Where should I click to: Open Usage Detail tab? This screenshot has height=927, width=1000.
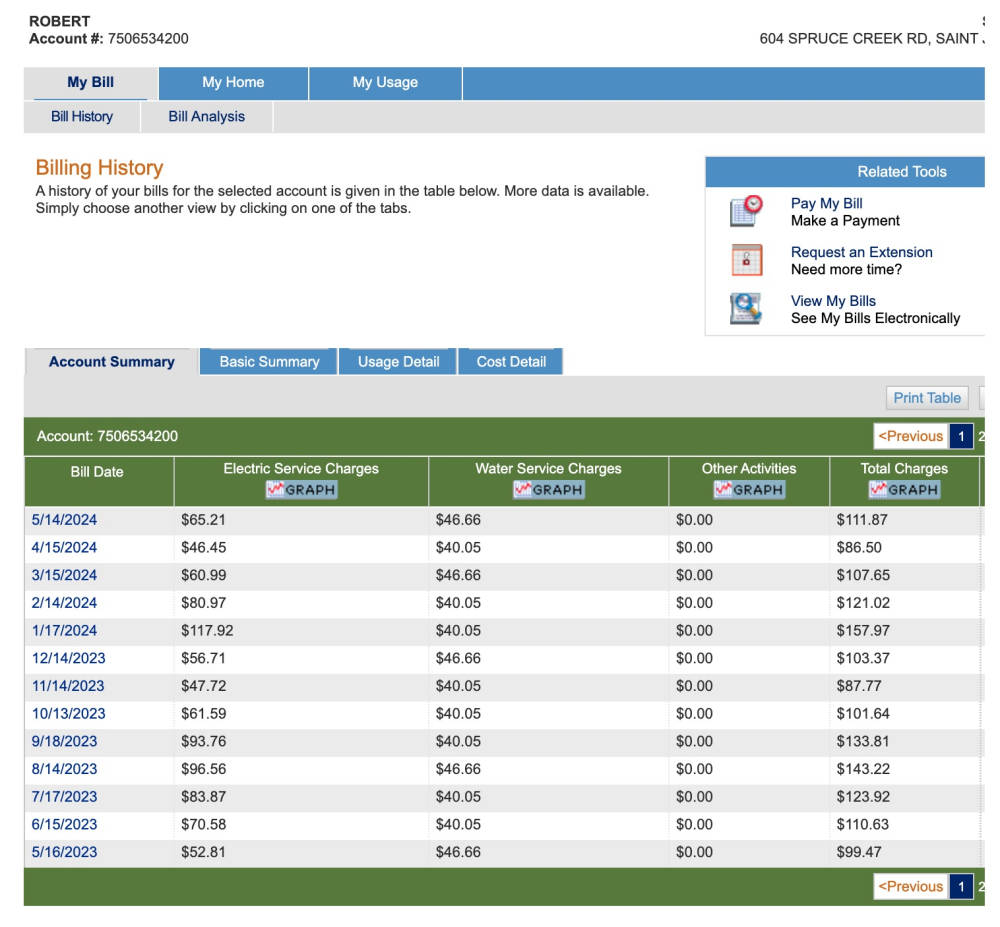click(x=398, y=362)
